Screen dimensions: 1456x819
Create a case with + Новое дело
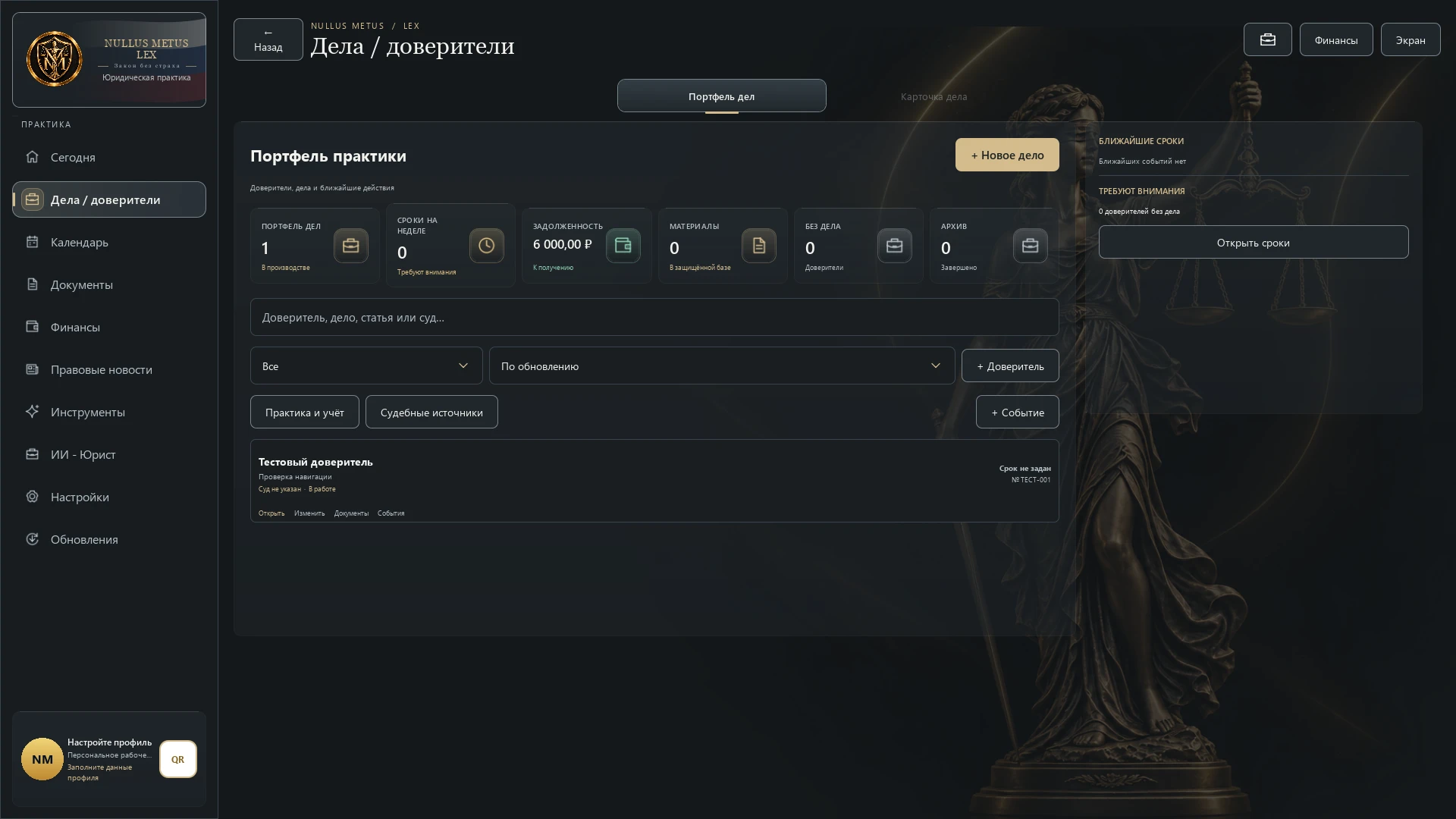tap(1007, 155)
